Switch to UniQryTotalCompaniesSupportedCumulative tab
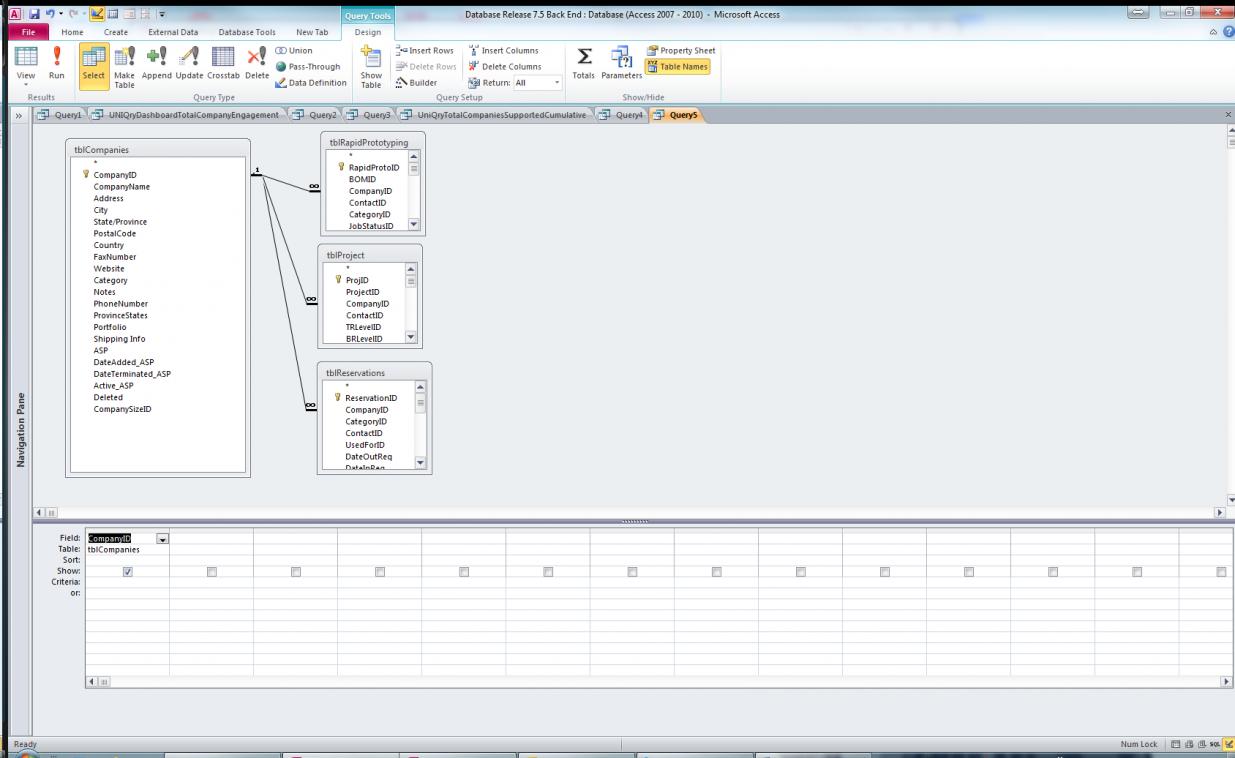 pyautogui.click(x=496, y=115)
